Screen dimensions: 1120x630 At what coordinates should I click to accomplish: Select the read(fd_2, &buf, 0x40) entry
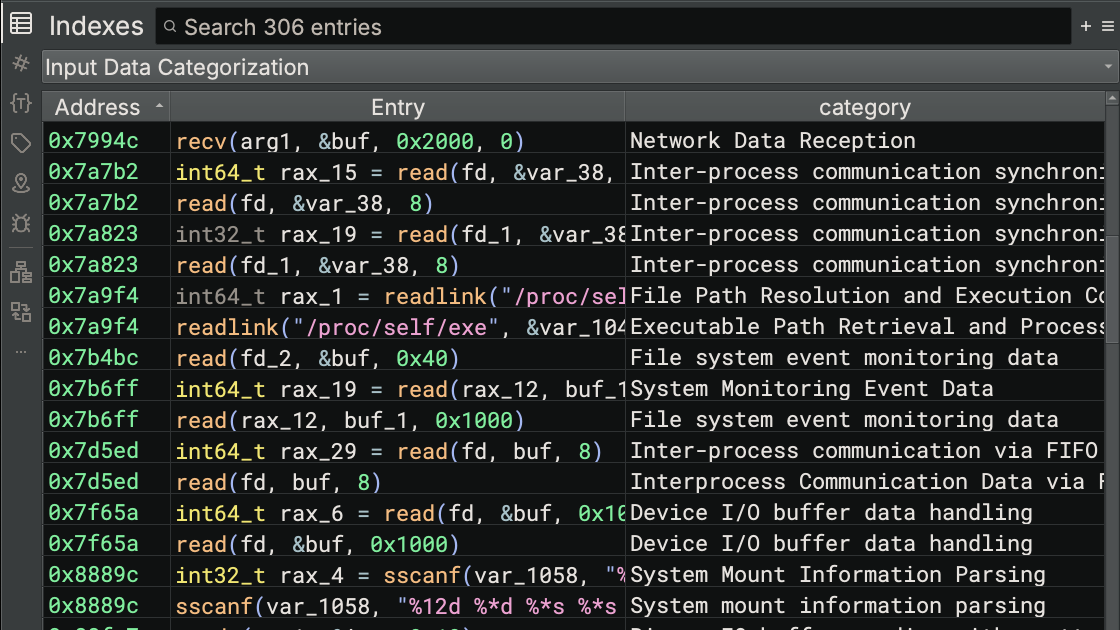click(317, 359)
